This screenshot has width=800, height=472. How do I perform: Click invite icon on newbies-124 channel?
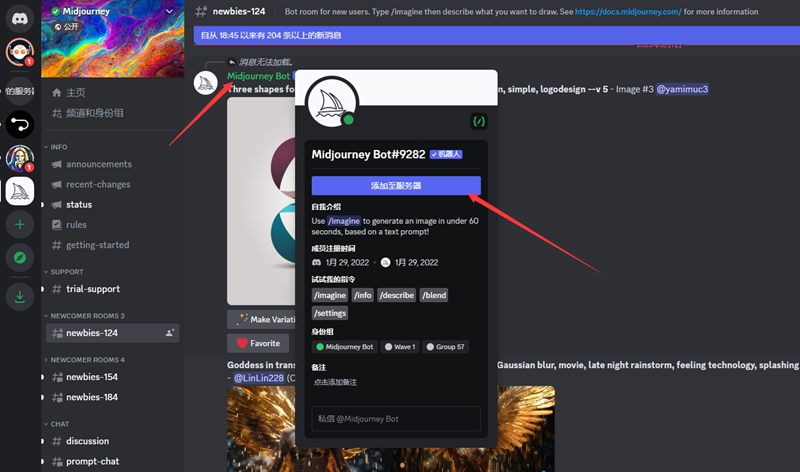170,333
